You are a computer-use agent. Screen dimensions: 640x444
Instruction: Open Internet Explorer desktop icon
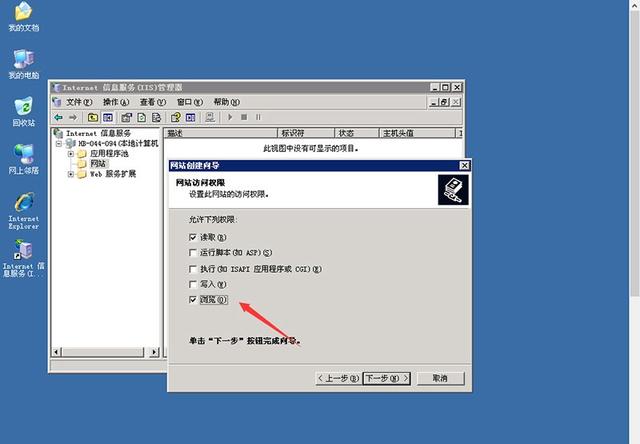coord(24,211)
